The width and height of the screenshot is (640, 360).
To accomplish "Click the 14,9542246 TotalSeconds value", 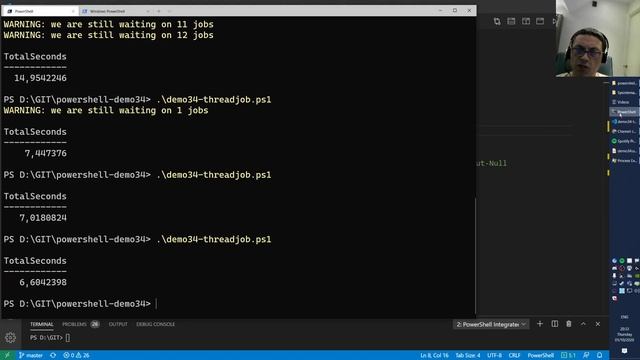I will pyautogui.click(x=40, y=78).
